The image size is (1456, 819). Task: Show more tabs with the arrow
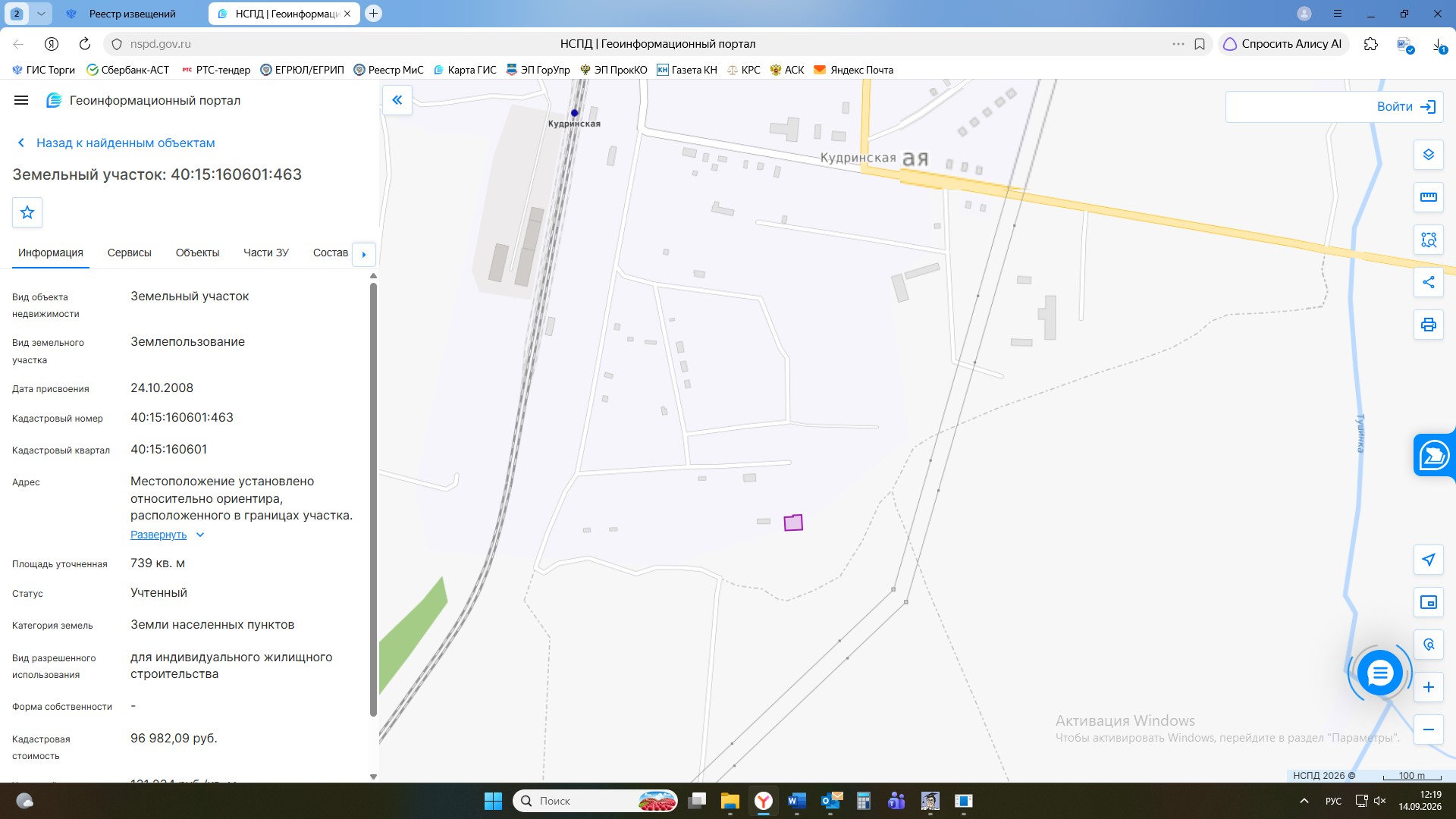364,254
